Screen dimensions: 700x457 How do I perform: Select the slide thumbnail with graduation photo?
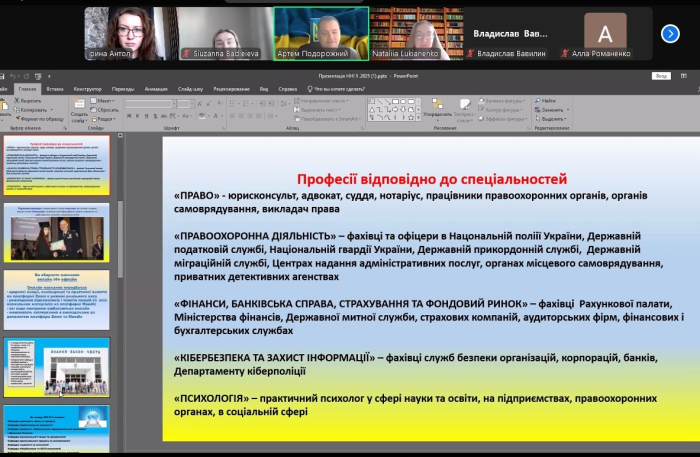point(57,233)
